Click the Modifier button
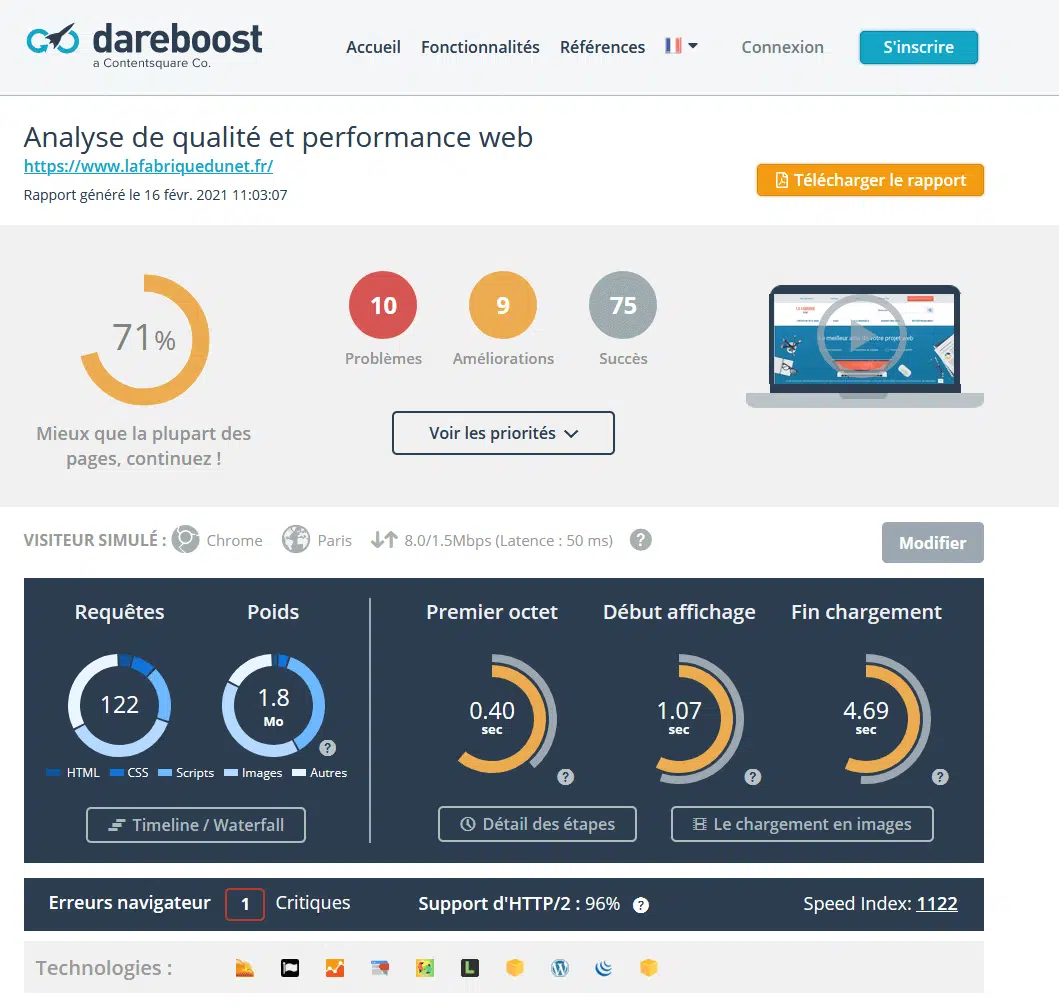Viewport: 1059px width, 1006px height. pyautogui.click(x=933, y=542)
